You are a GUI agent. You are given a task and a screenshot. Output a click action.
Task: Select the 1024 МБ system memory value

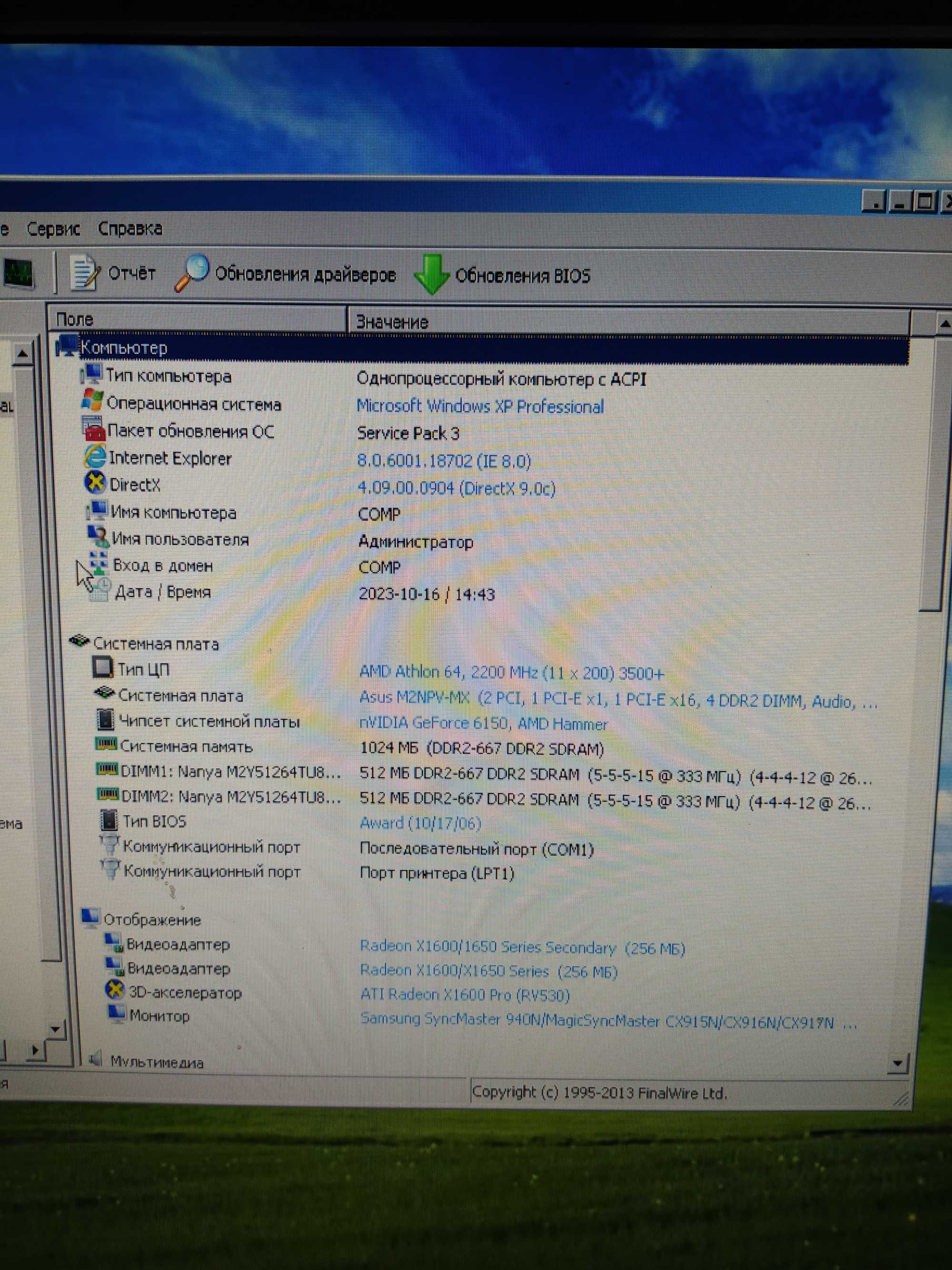[482, 749]
